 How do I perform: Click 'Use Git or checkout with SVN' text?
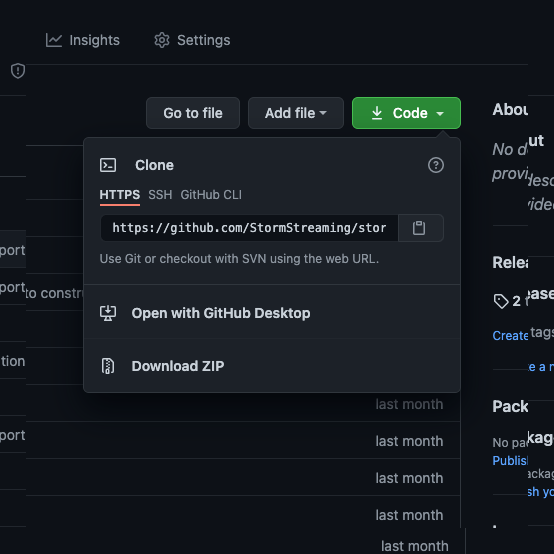239,259
